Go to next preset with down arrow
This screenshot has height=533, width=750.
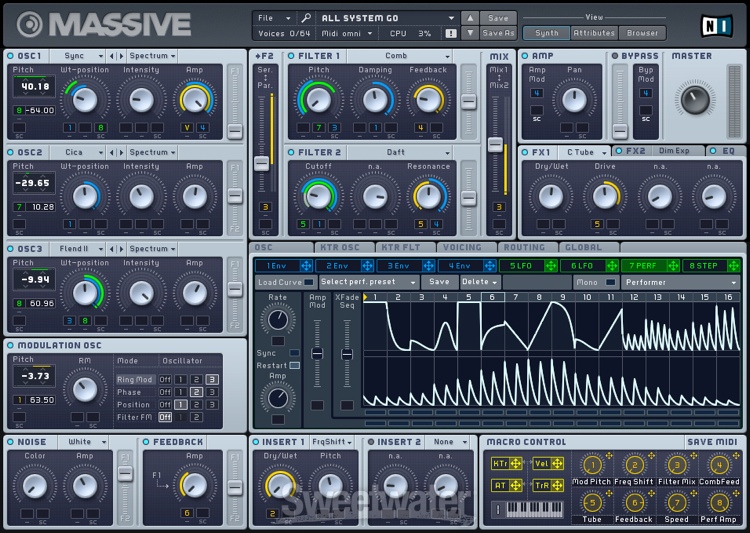click(470, 33)
